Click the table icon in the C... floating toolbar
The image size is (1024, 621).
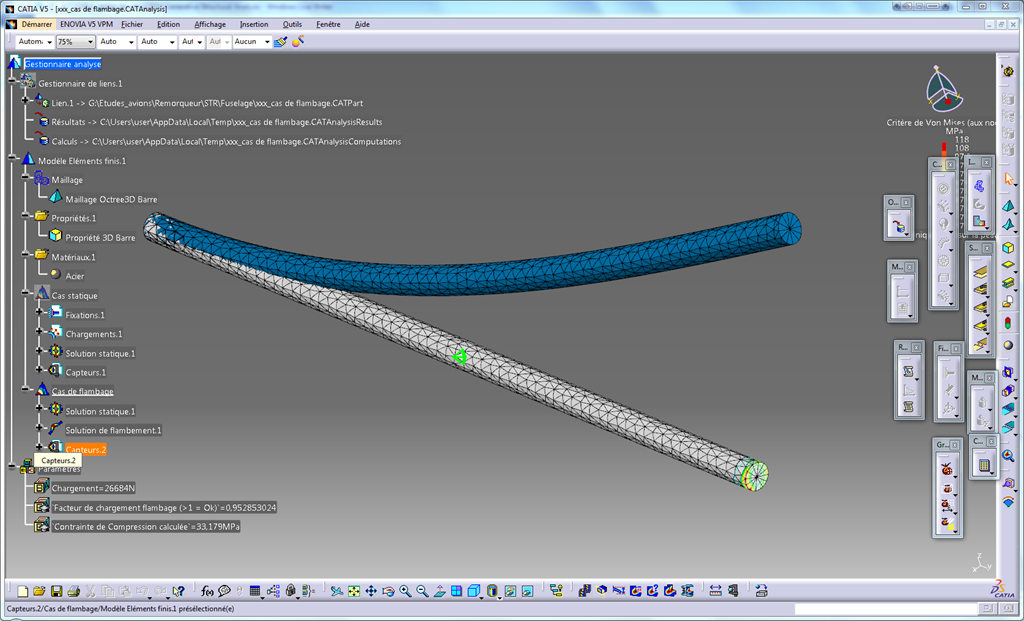[x=984, y=466]
